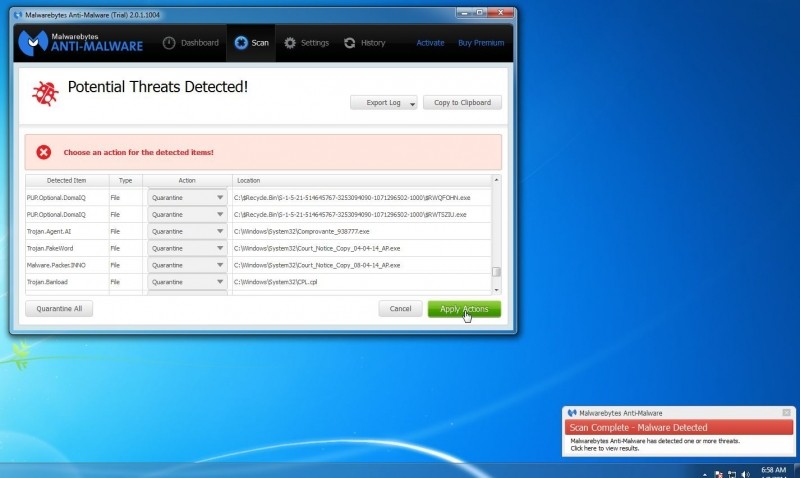Open the Export Log dropdown
Screen dimensions: 800x478
coord(384,103)
